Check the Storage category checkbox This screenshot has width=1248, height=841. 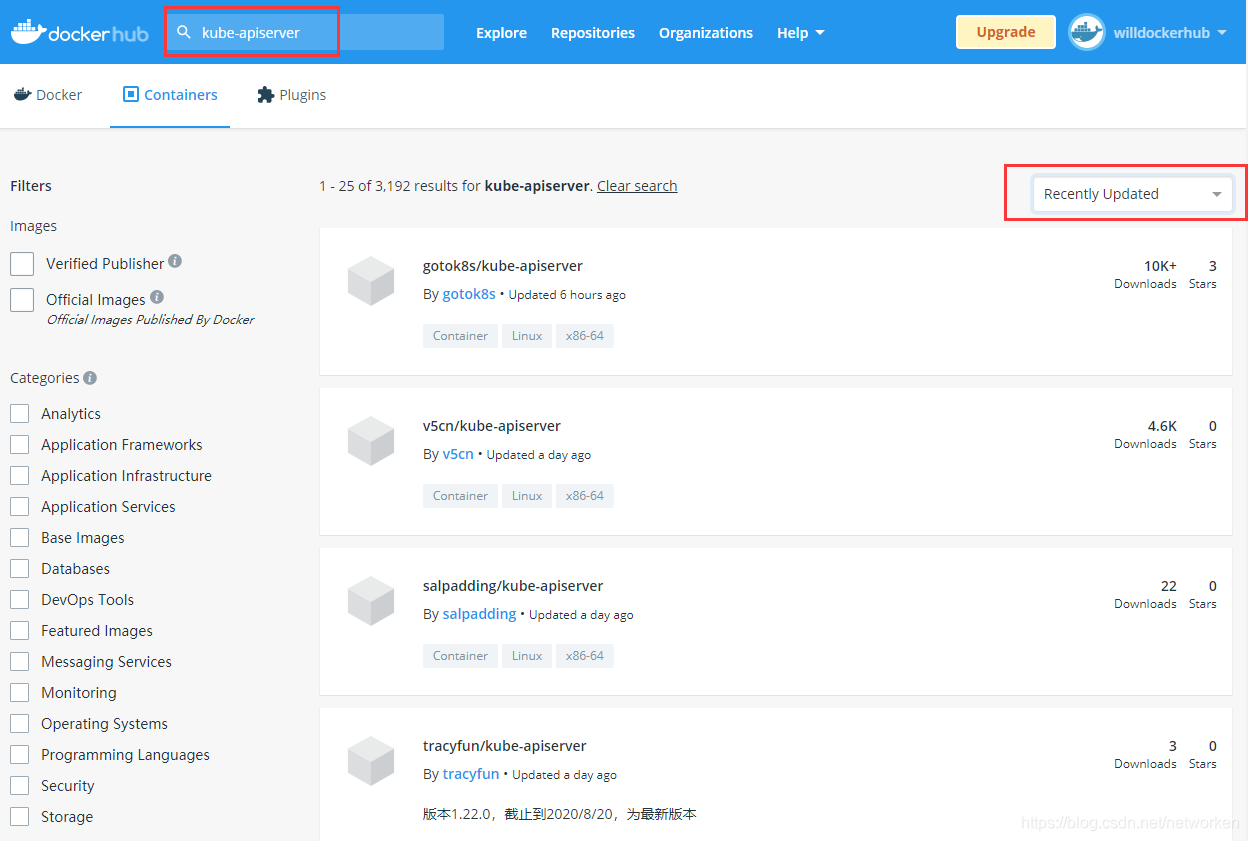[19, 817]
